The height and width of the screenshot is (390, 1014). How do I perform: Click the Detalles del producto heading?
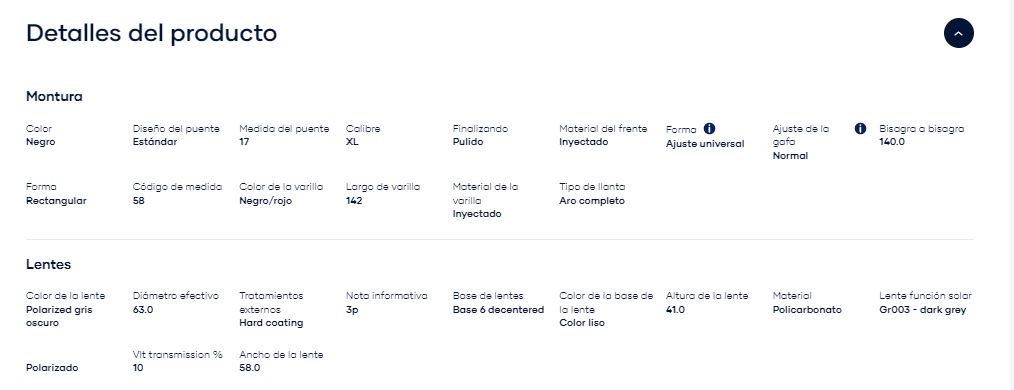click(x=151, y=33)
